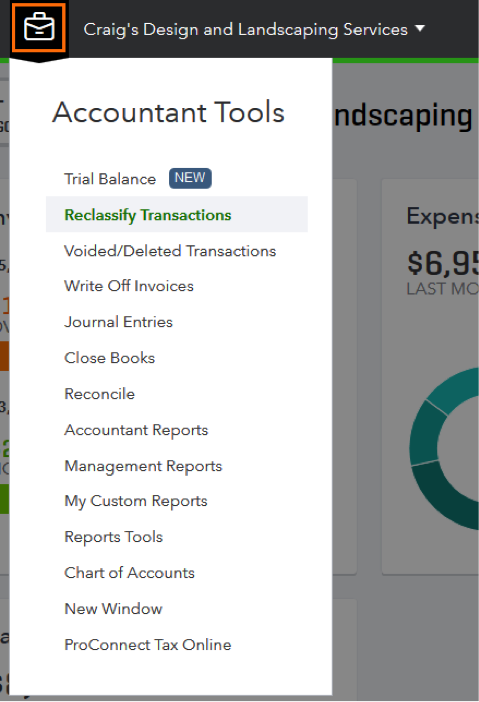Select Close Books

click(x=110, y=358)
